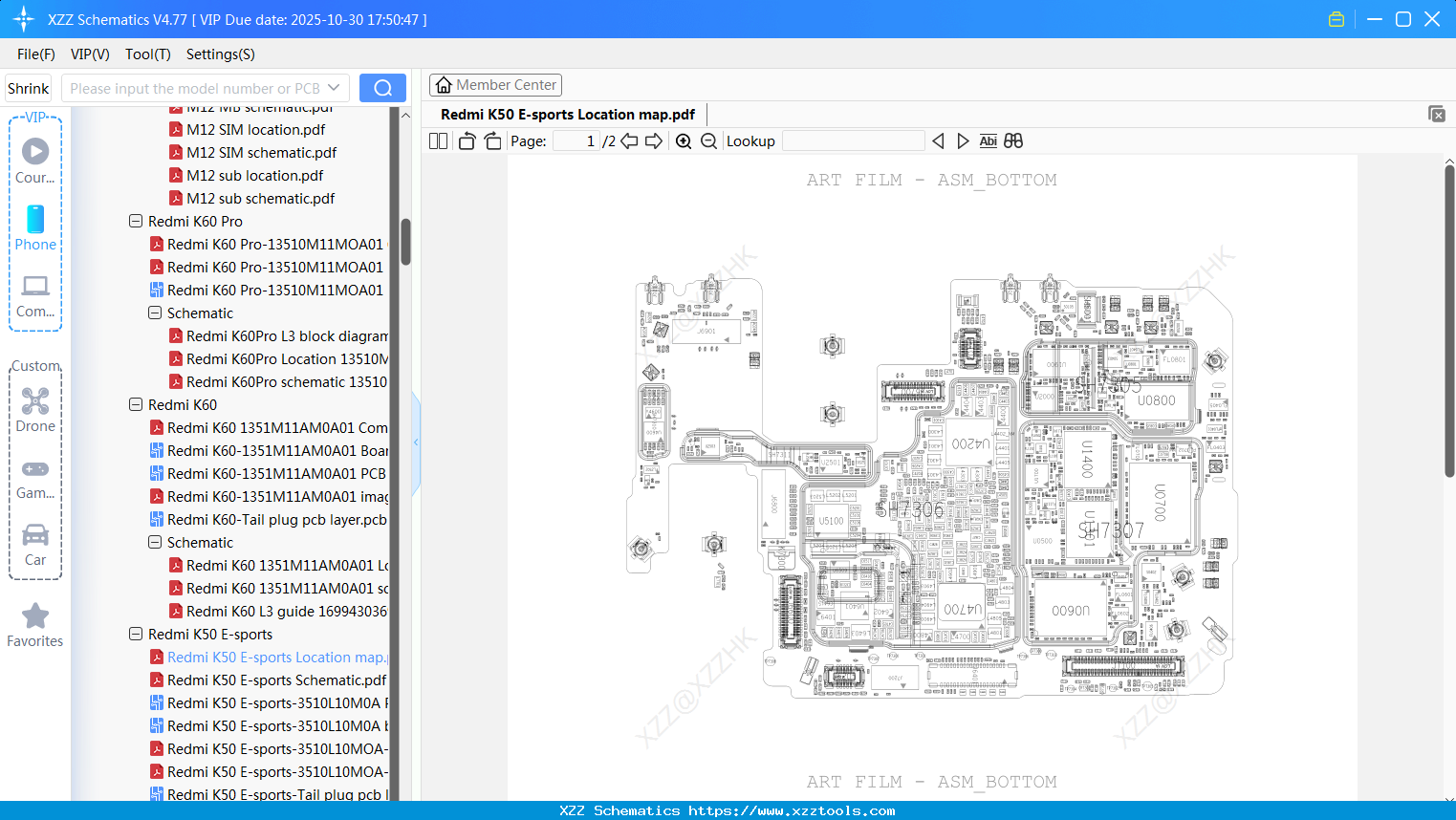Open Redmi K50 E-sports Schematic.pdf
Image resolution: width=1456 pixels, height=820 pixels.
tap(269, 680)
